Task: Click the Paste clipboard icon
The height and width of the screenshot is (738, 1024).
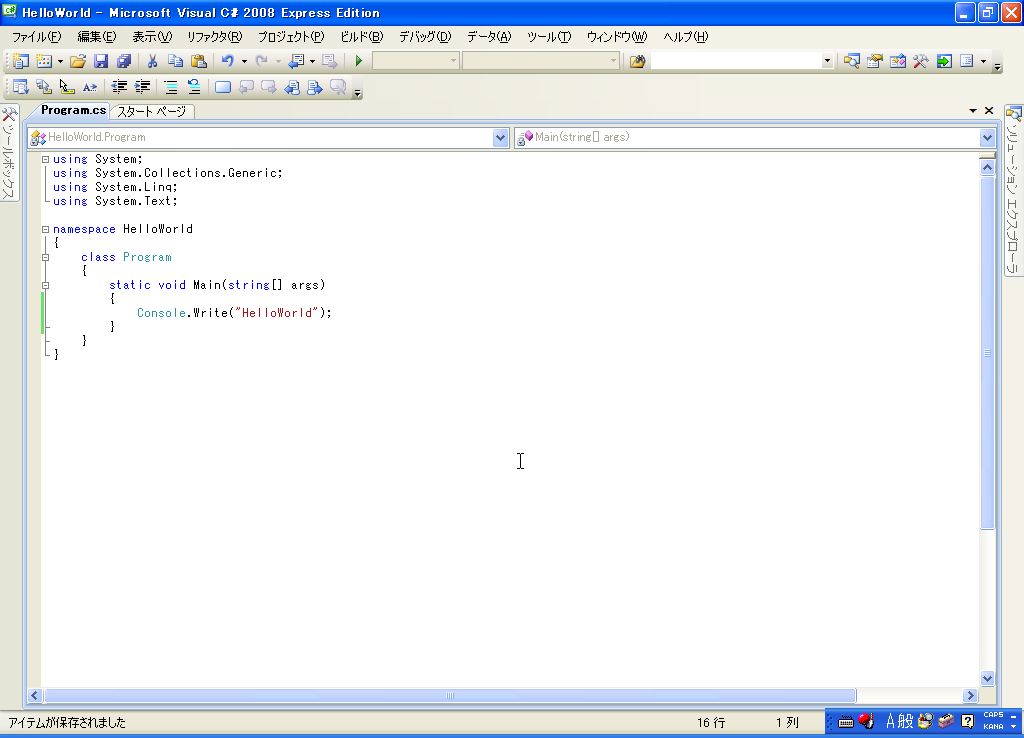Action: click(x=199, y=61)
